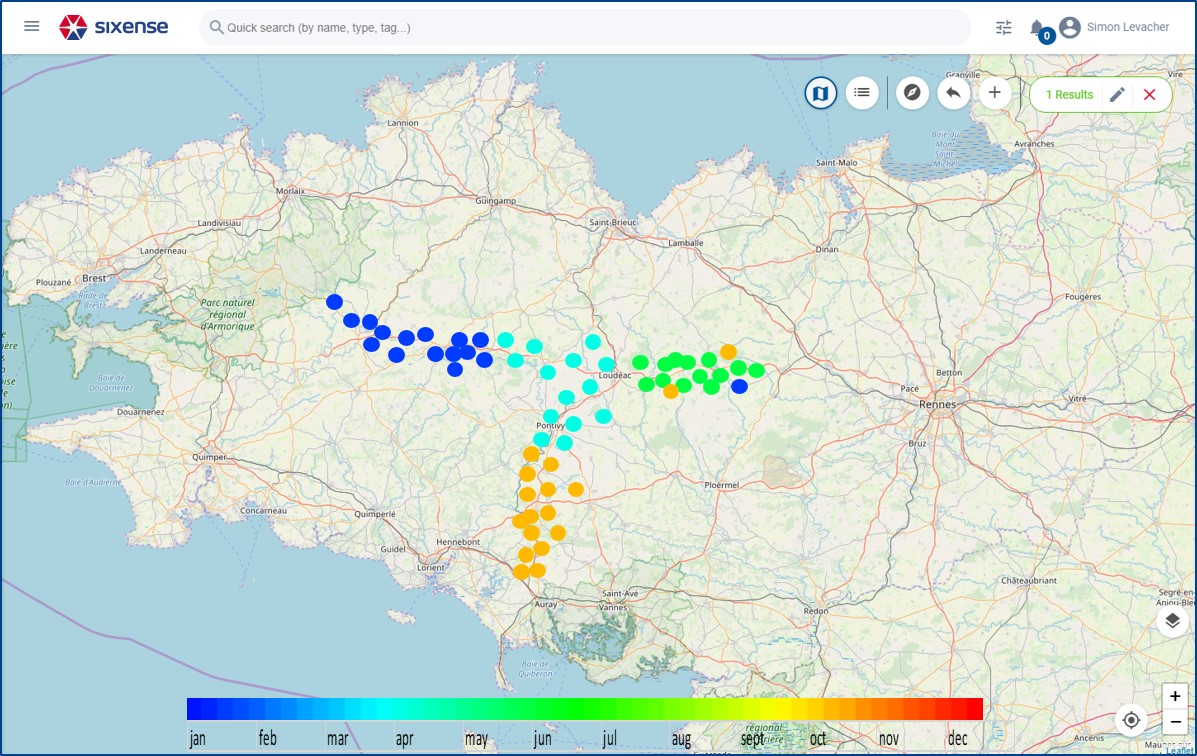The height and width of the screenshot is (756, 1197).
Task: Click the Châteaubriant label on map
Action: point(1029,580)
